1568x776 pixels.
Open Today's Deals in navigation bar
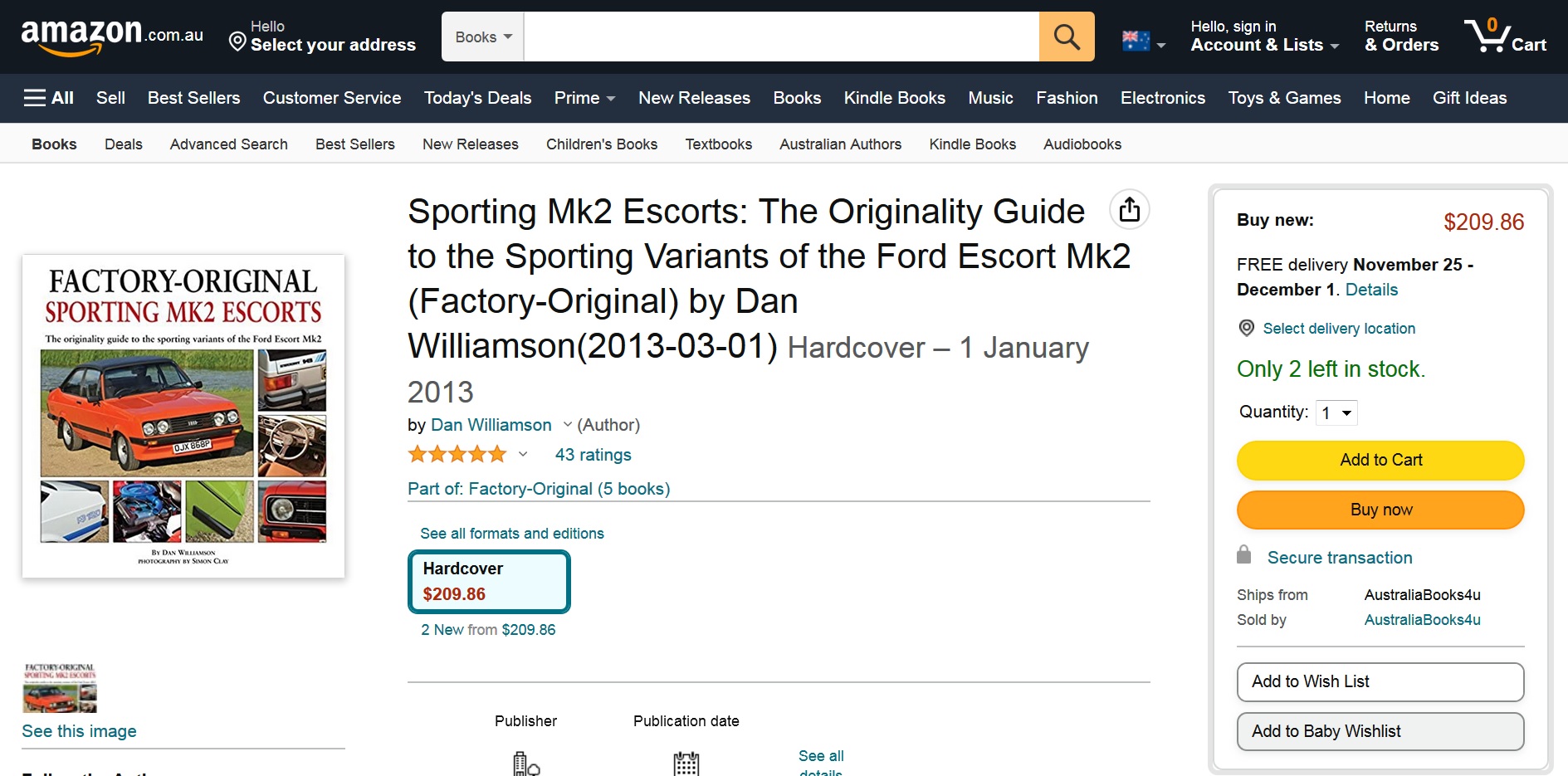coord(477,98)
